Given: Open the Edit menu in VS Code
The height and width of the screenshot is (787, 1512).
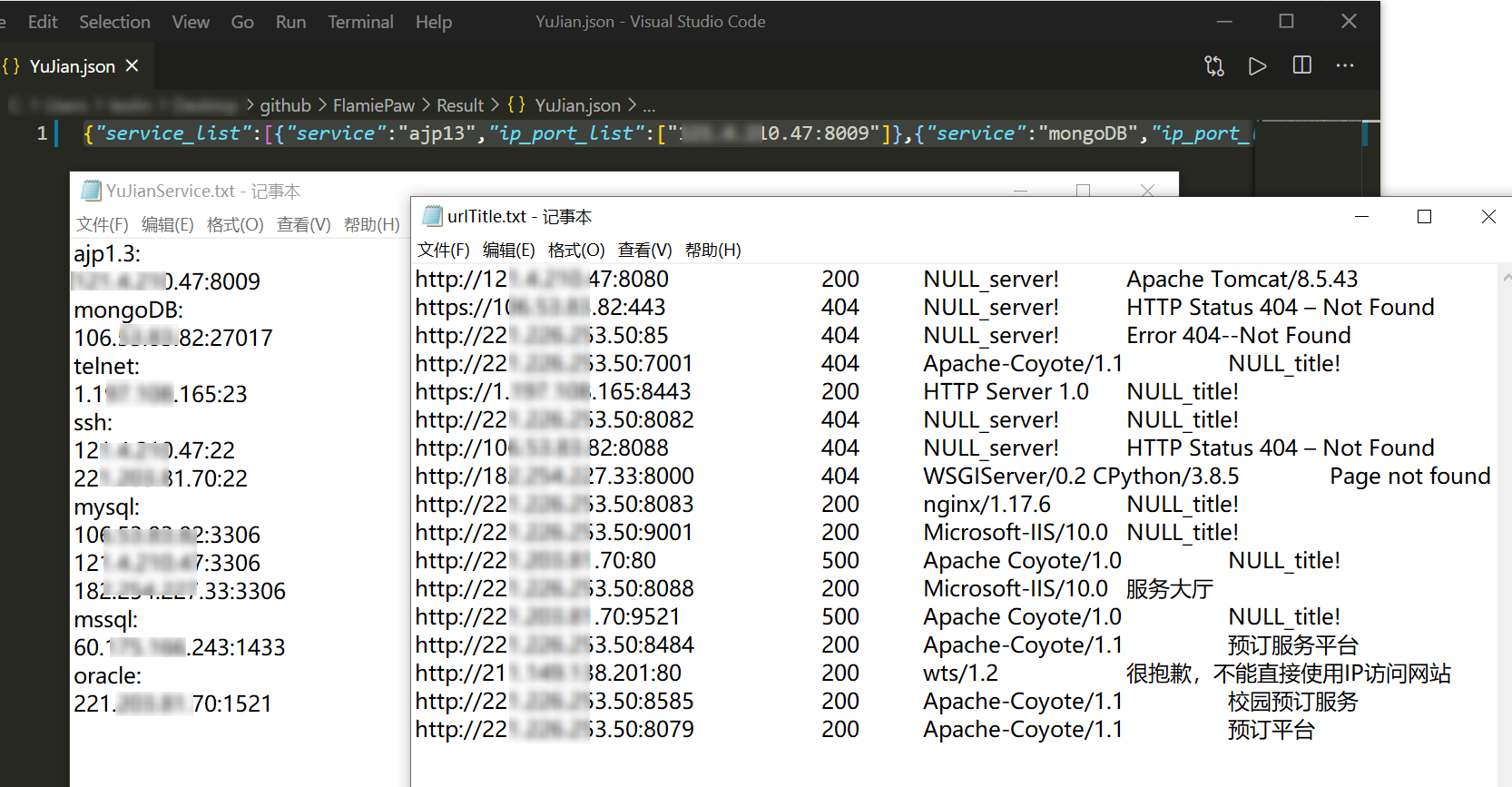Looking at the screenshot, I should [43, 22].
